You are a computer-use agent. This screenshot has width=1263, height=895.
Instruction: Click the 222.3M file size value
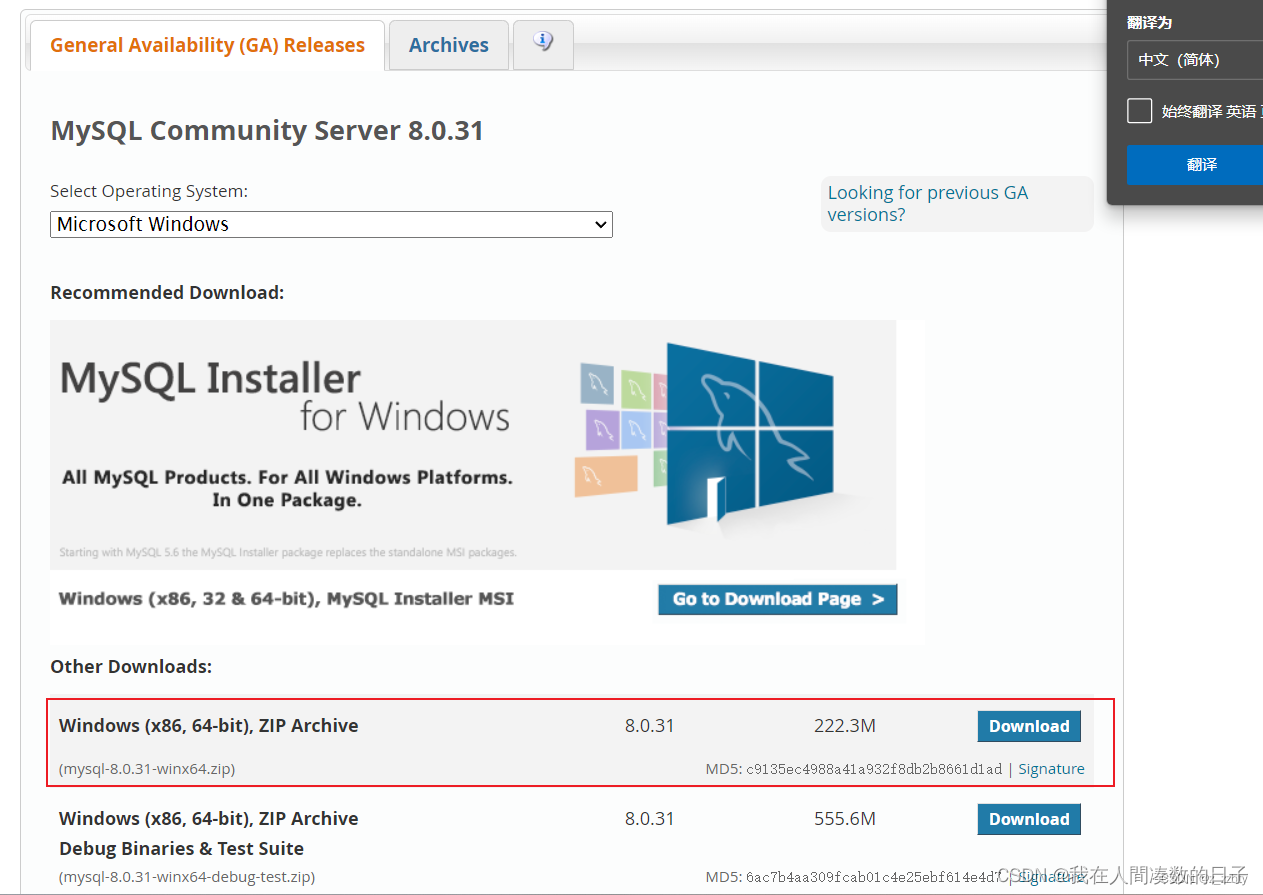(845, 726)
